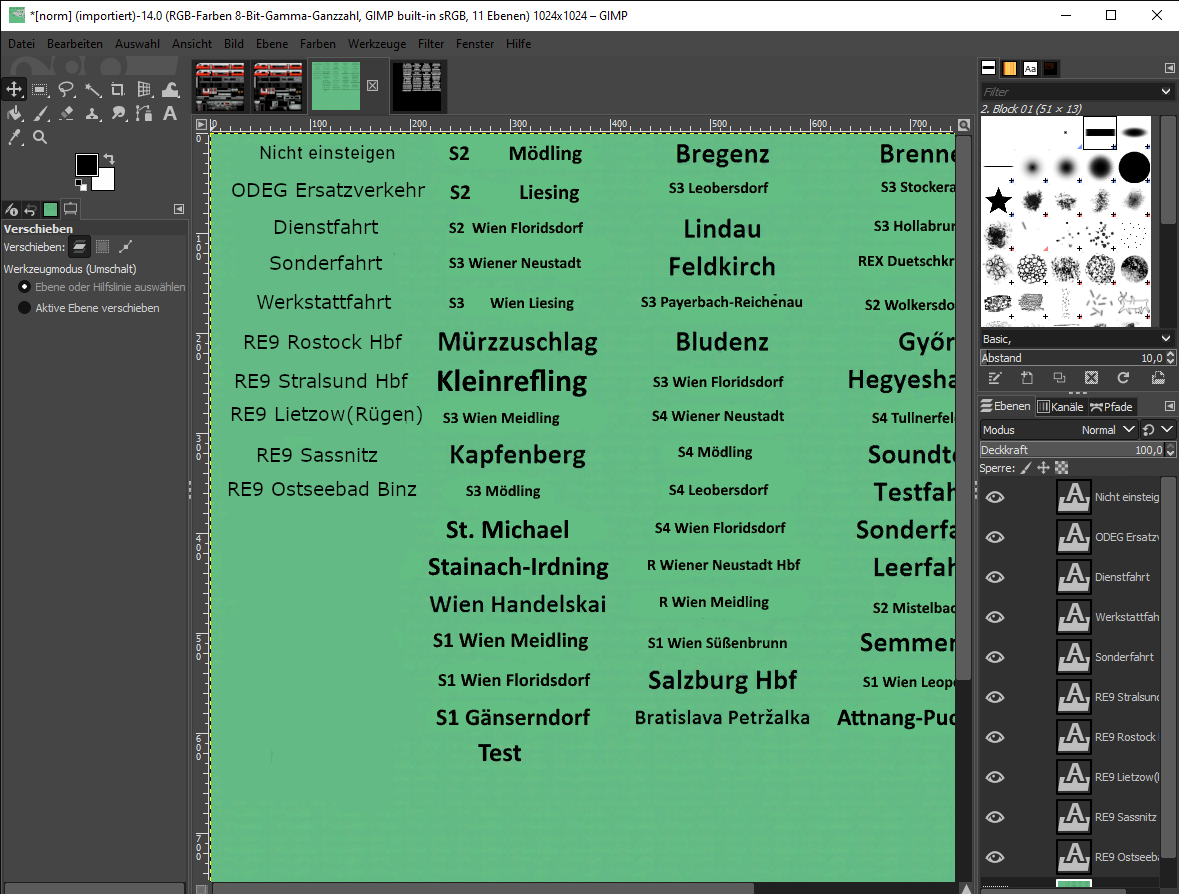Select the Smudge tool
The image size is (1179, 894).
[x=118, y=114]
